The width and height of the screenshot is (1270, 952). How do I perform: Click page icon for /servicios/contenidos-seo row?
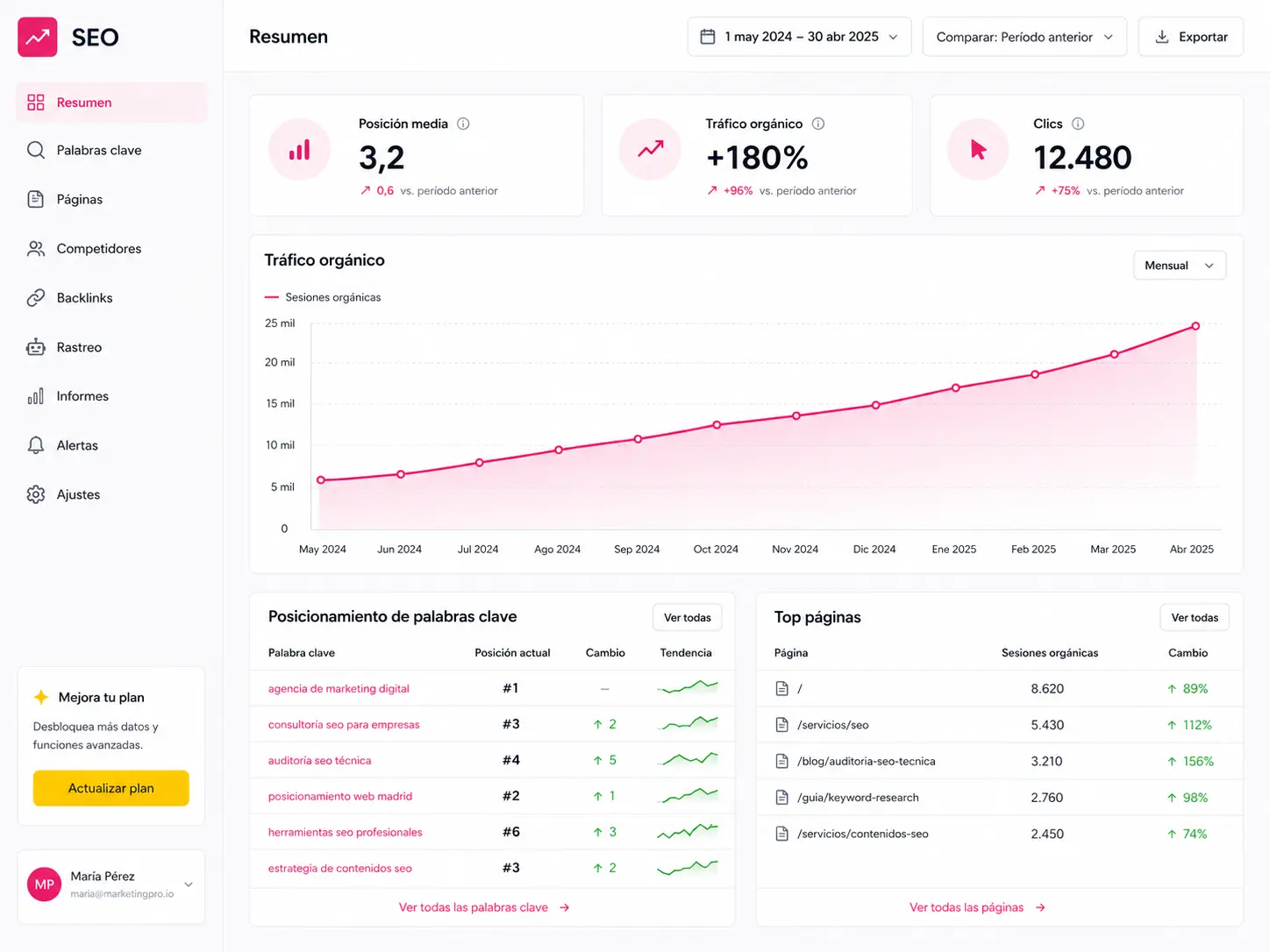(x=782, y=834)
